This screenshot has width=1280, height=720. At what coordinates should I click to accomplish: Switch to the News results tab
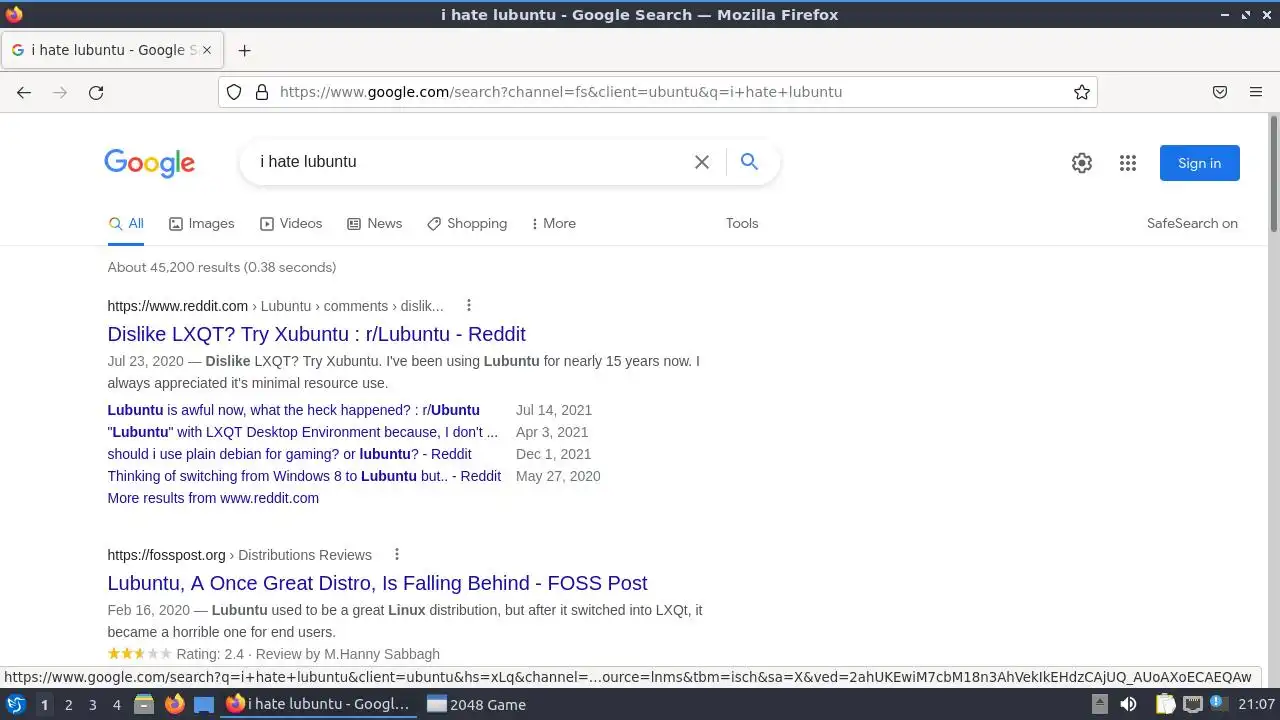(374, 224)
